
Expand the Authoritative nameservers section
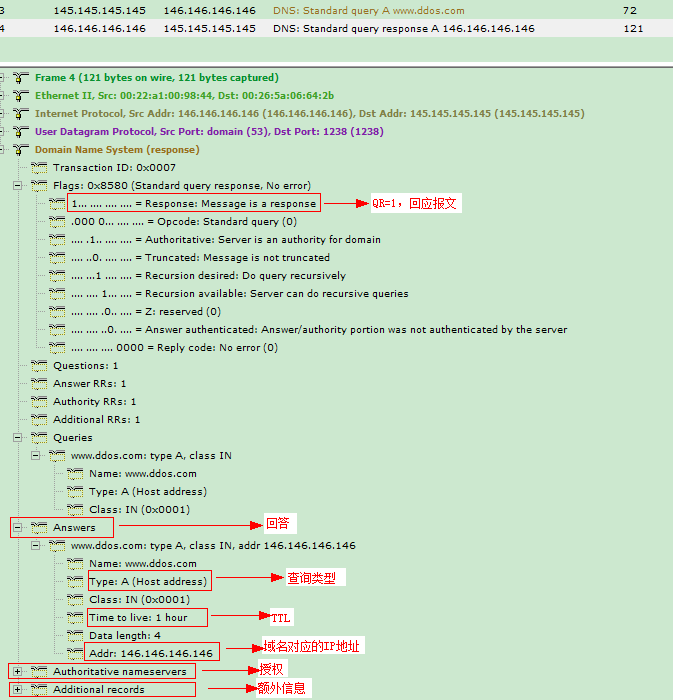point(17,672)
